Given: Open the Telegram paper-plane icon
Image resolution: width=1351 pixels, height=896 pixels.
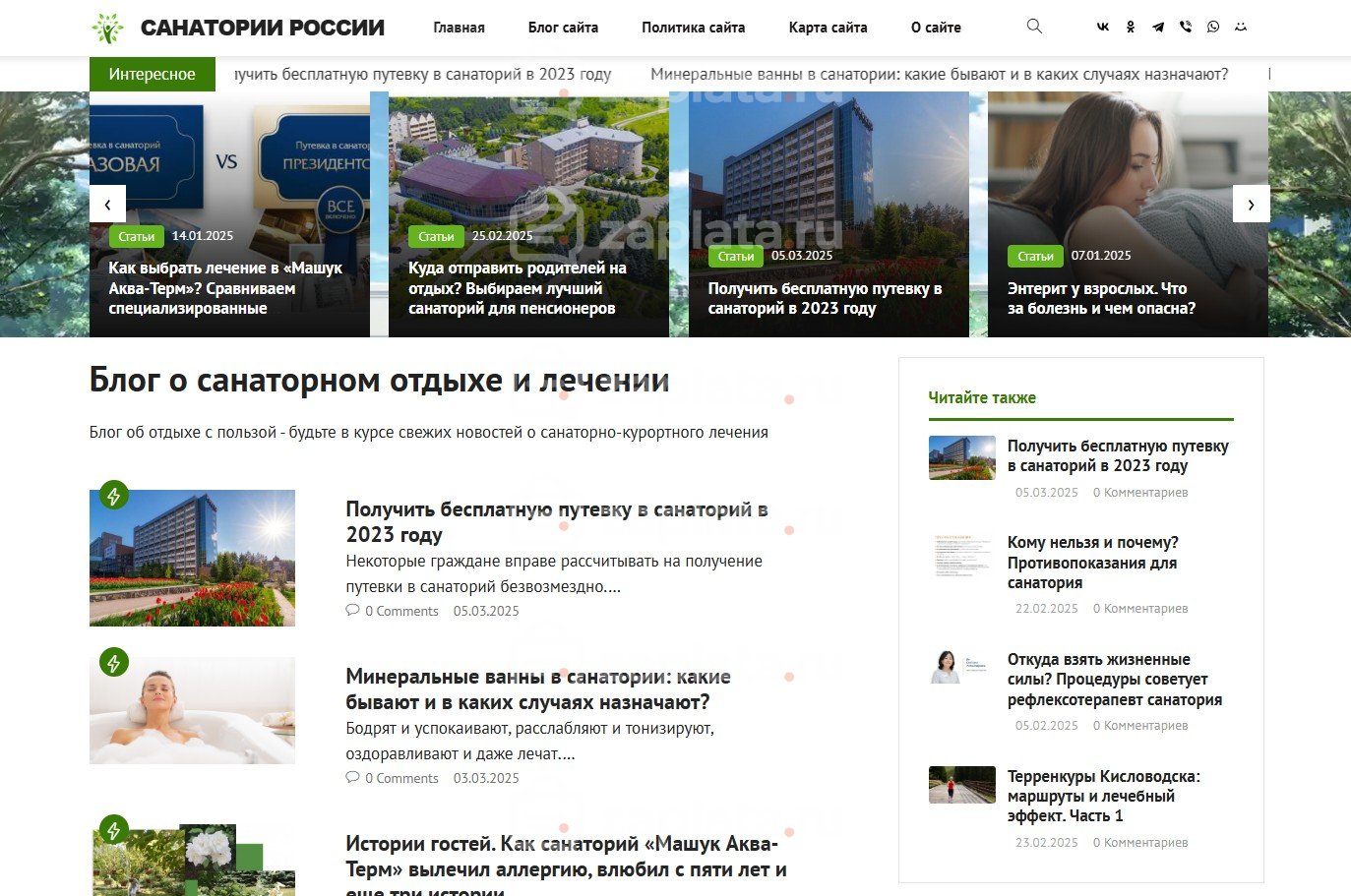Looking at the screenshot, I should [x=1158, y=28].
